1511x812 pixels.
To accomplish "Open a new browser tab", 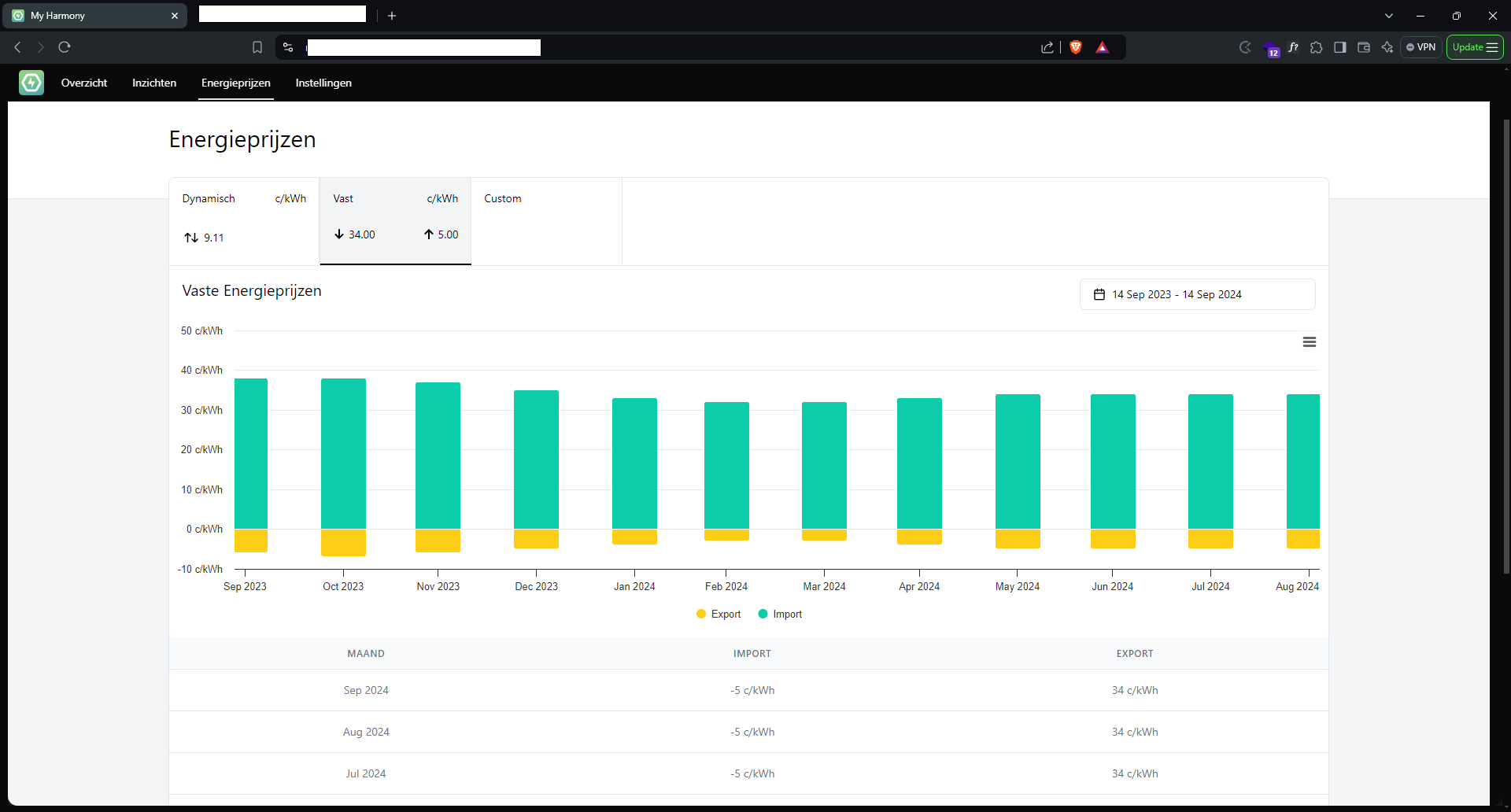I will click(392, 16).
